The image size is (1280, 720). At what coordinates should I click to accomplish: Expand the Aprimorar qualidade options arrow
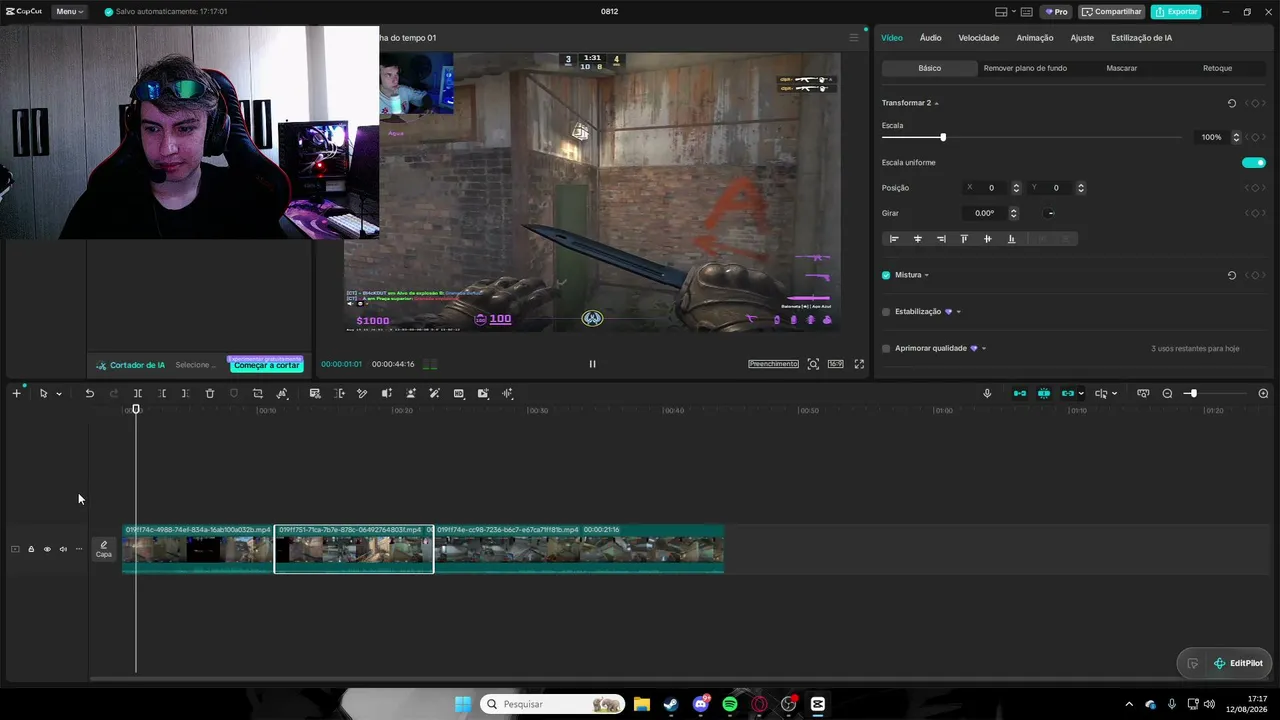tap(984, 349)
